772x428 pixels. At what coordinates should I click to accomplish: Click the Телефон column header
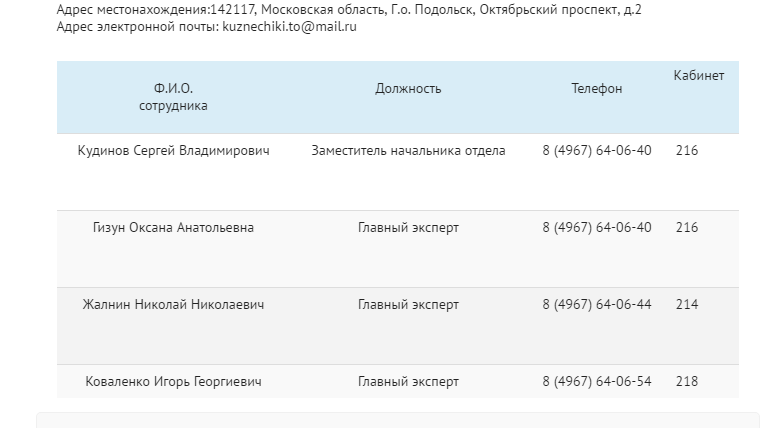pos(596,89)
